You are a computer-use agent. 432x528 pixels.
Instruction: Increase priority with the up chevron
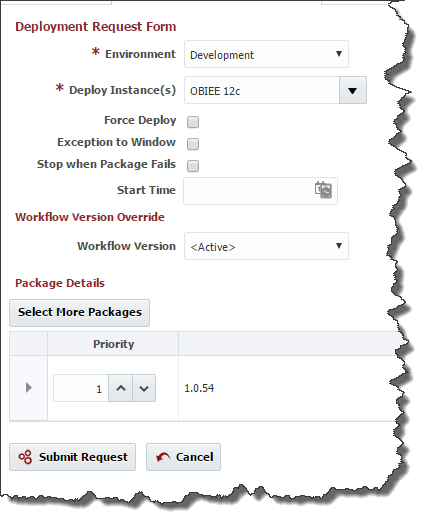tap(121, 388)
